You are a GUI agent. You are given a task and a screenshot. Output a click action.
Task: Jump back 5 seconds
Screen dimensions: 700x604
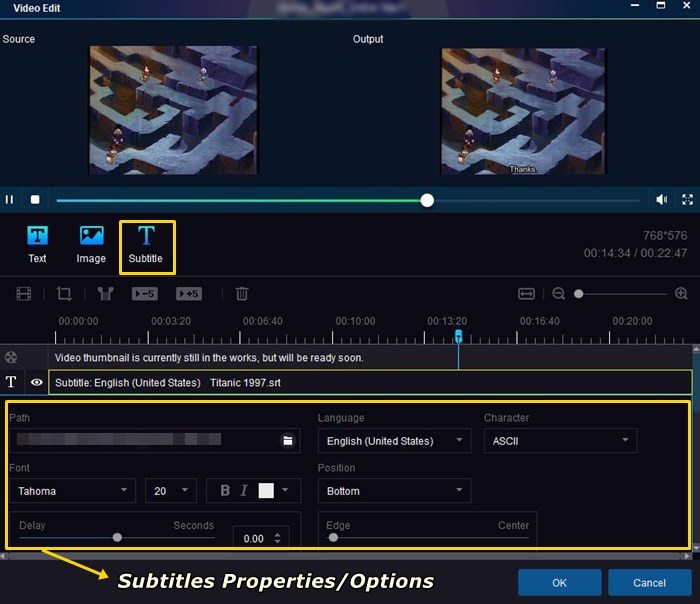coord(145,294)
